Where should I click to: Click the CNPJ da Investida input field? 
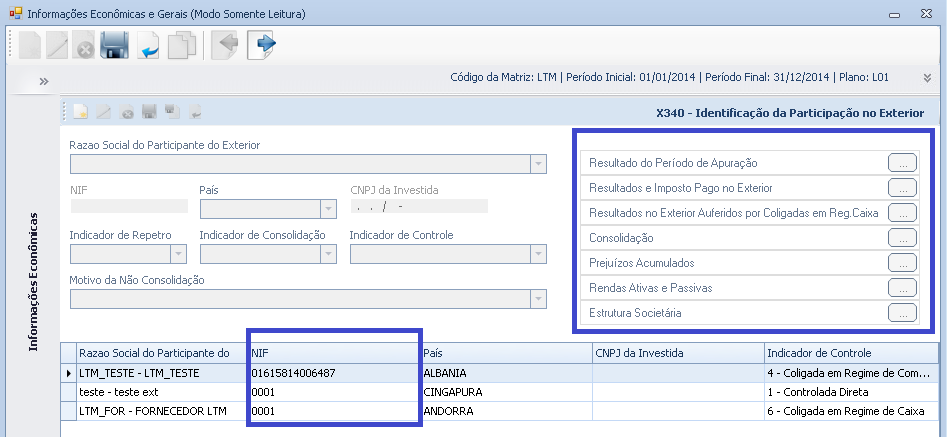(x=418, y=207)
